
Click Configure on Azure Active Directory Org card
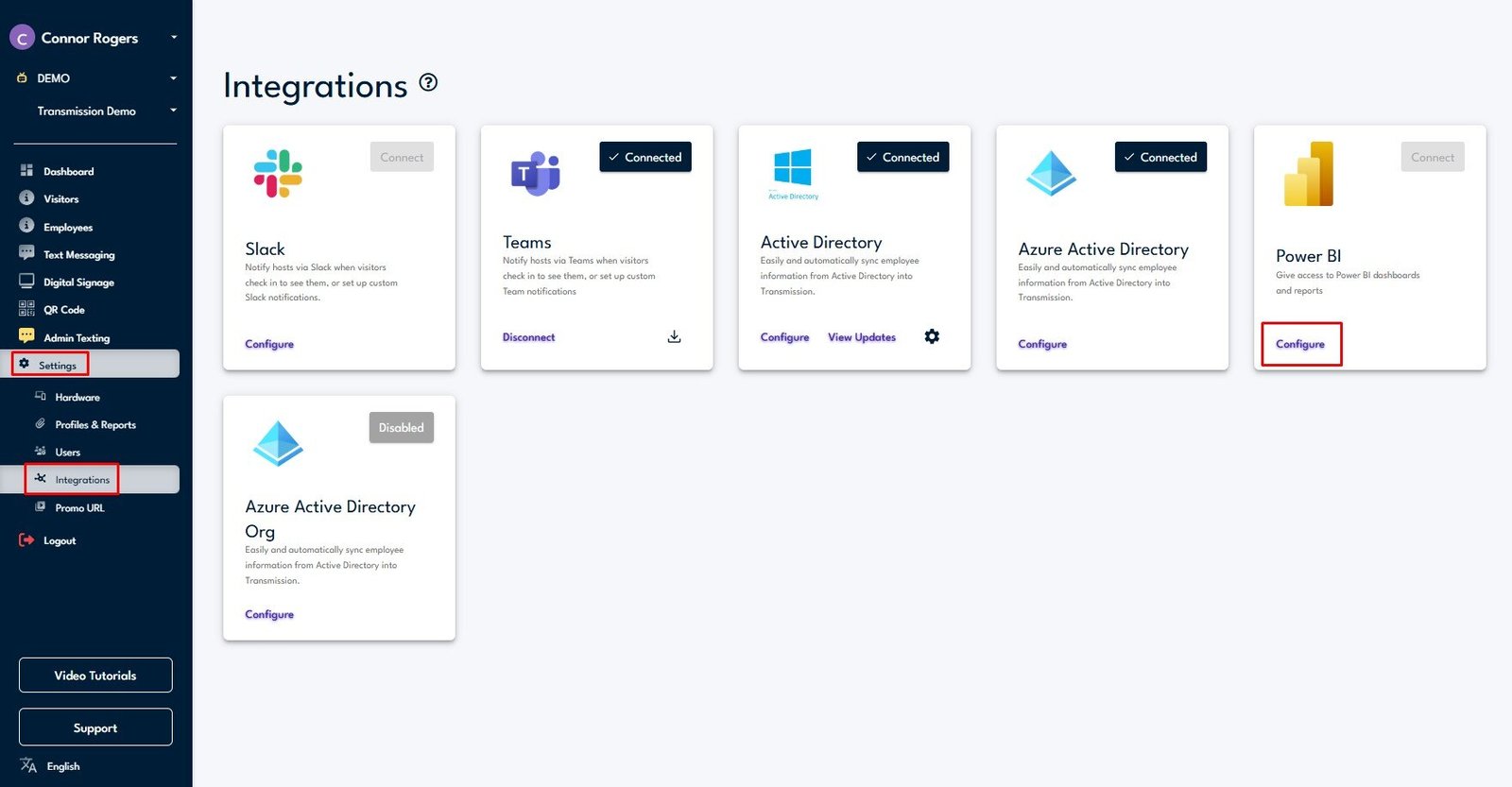click(x=269, y=614)
